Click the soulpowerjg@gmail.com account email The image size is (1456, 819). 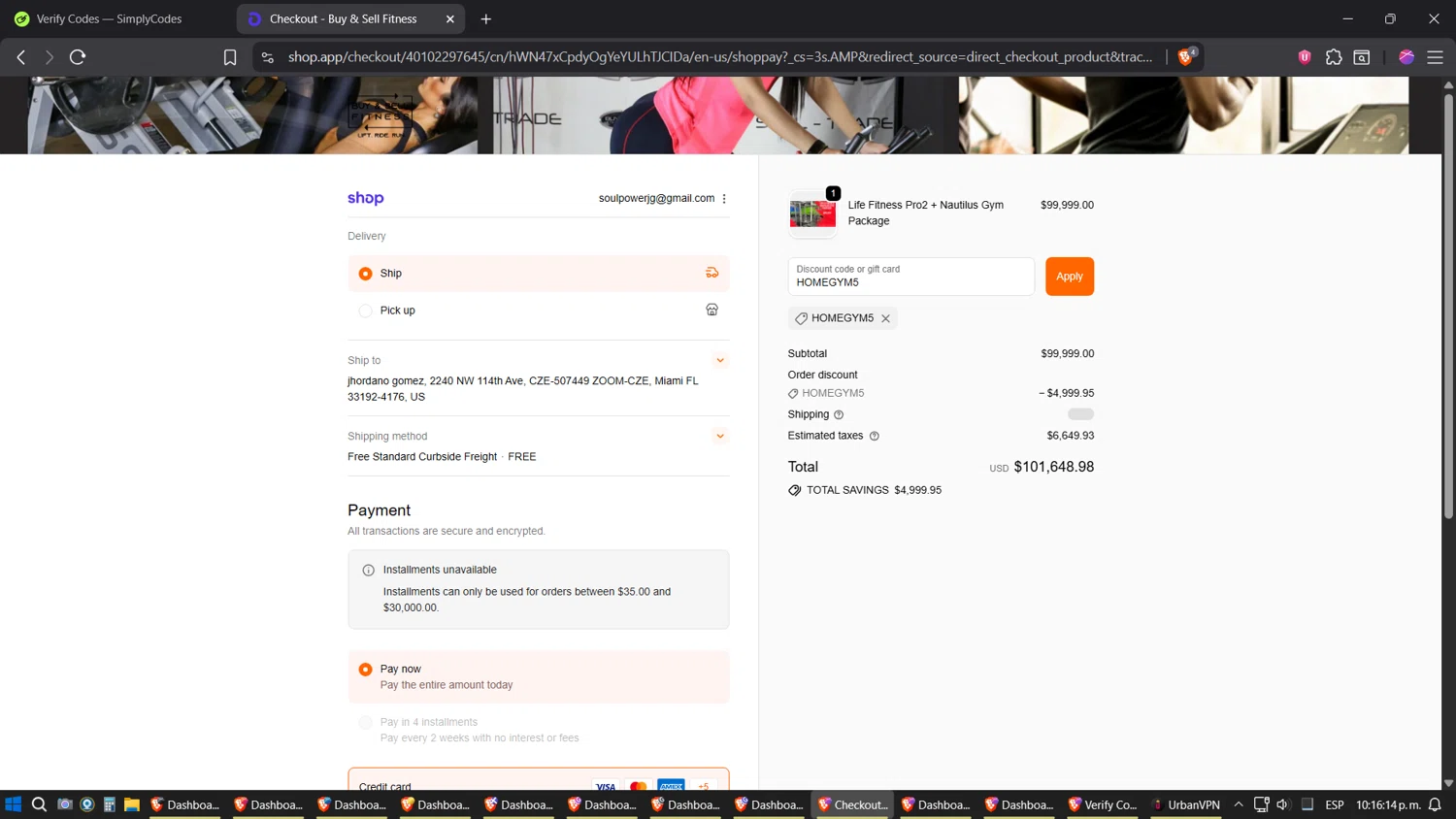(656, 198)
